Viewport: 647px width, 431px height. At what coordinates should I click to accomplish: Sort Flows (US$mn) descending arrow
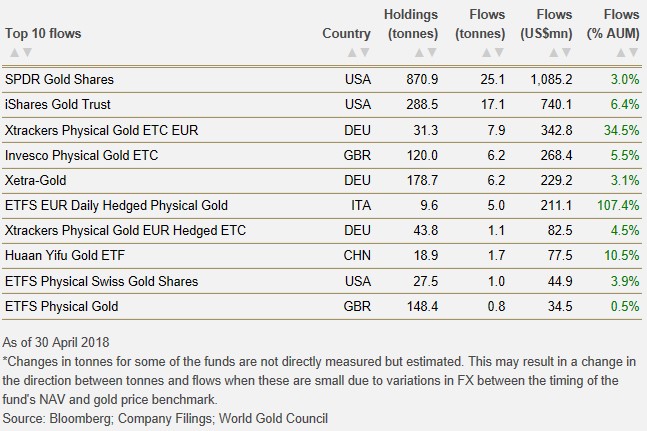pyautogui.click(x=567, y=52)
